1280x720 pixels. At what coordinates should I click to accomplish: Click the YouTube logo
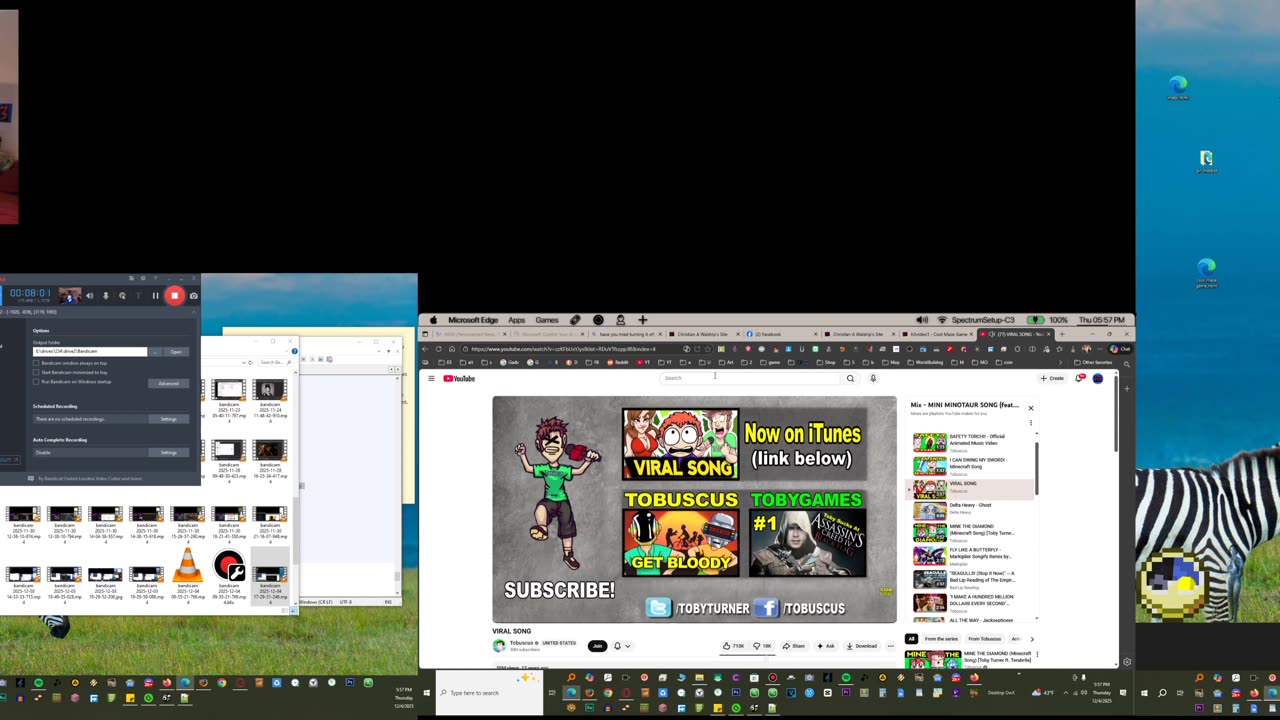click(459, 378)
